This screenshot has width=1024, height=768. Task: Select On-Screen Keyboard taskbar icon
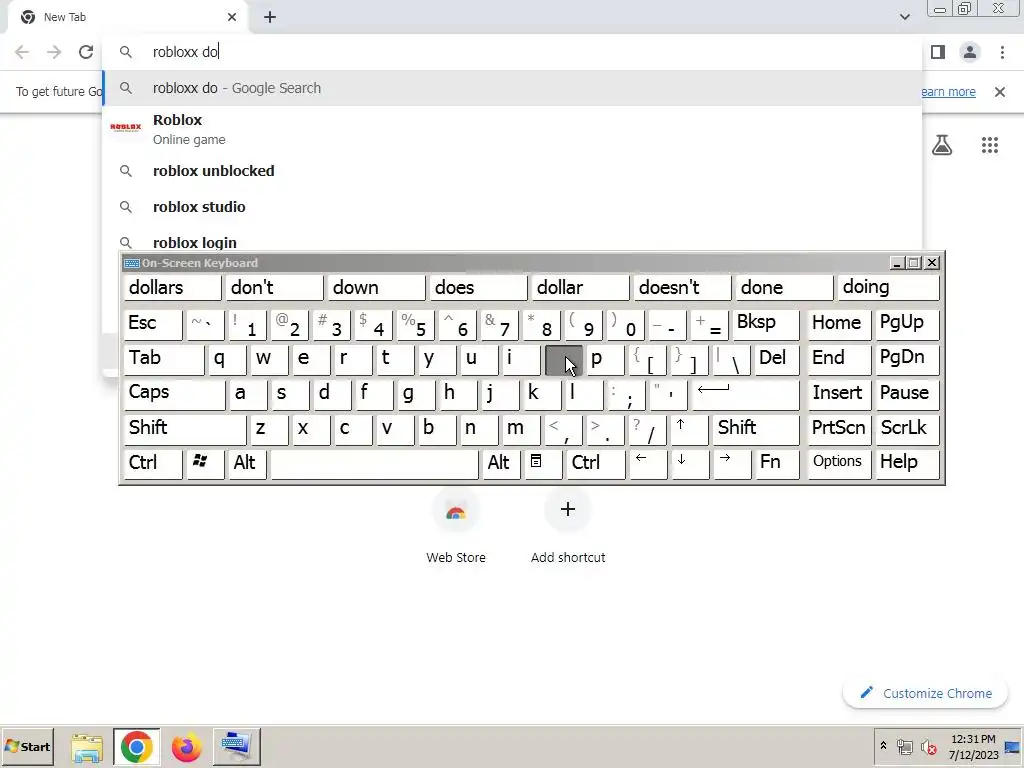pos(236,746)
